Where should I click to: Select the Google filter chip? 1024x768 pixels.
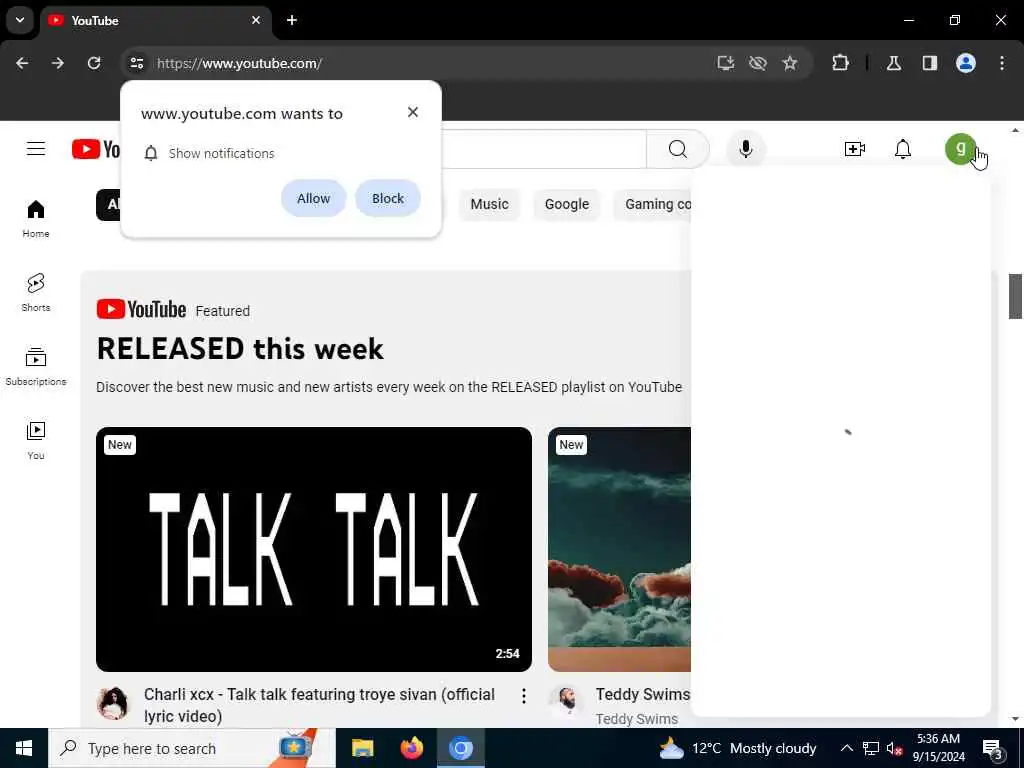[x=567, y=204]
